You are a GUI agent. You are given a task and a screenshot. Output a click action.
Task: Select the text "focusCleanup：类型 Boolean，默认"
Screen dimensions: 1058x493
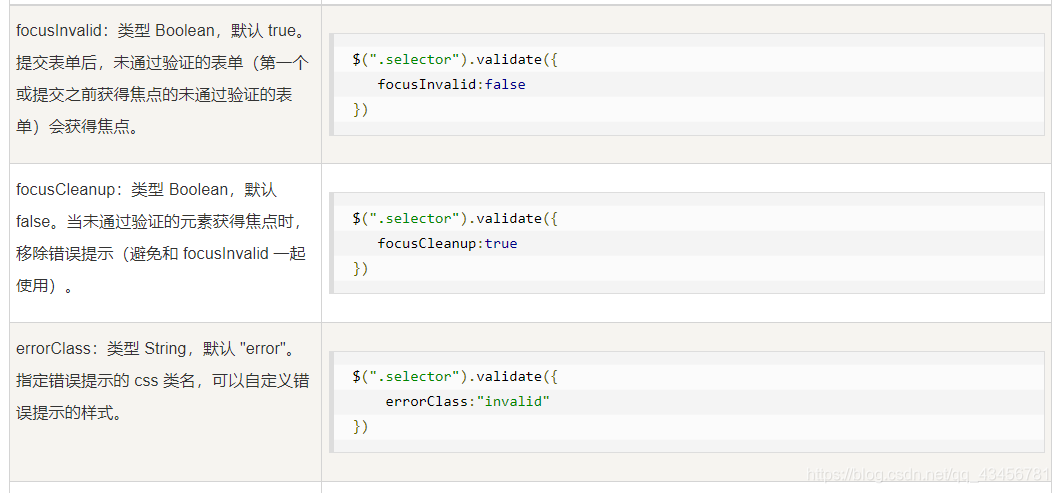click(146, 190)
